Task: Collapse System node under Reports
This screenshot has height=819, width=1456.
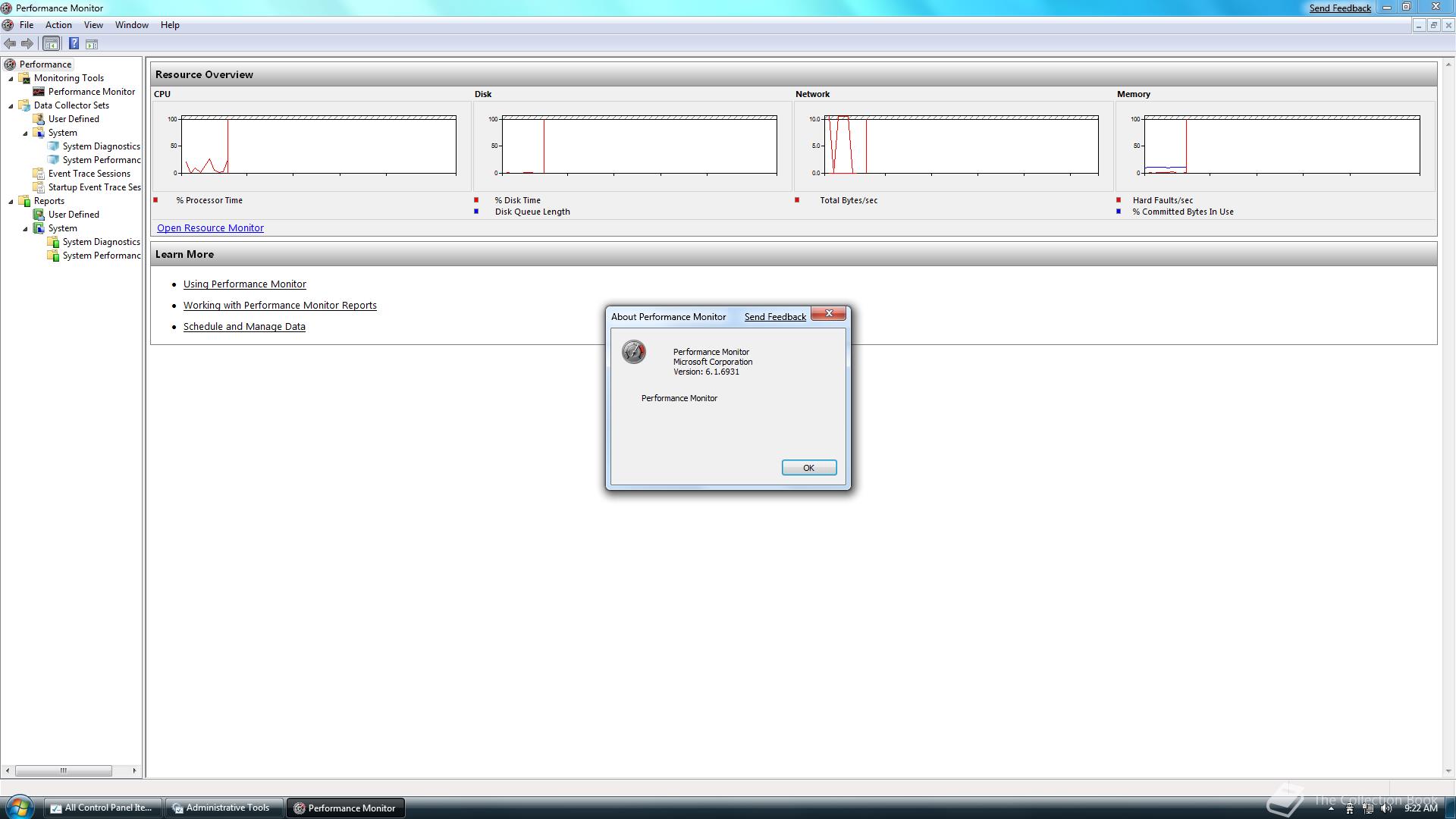Action: tap(25, 229)
